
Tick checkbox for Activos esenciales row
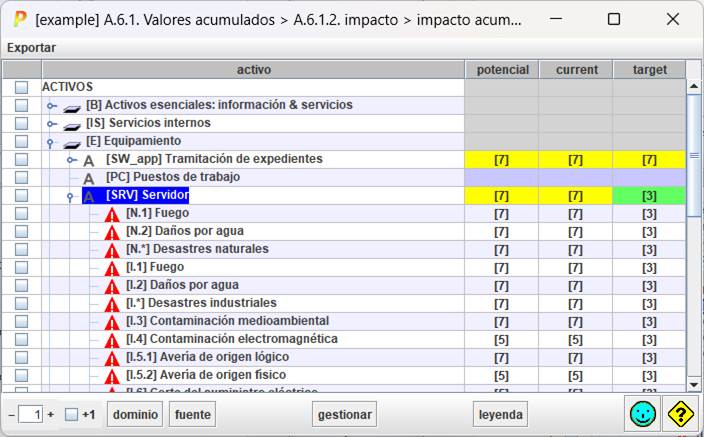21,105
